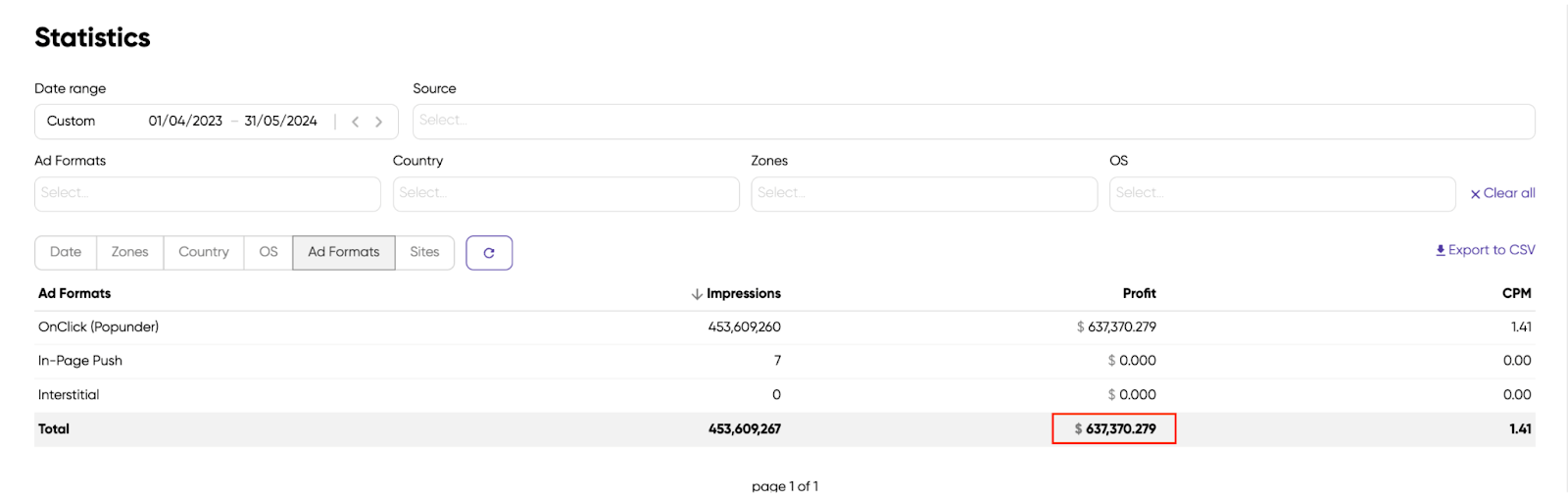
Task: Click the Clear all filters link
Action: pos(1509,193)
